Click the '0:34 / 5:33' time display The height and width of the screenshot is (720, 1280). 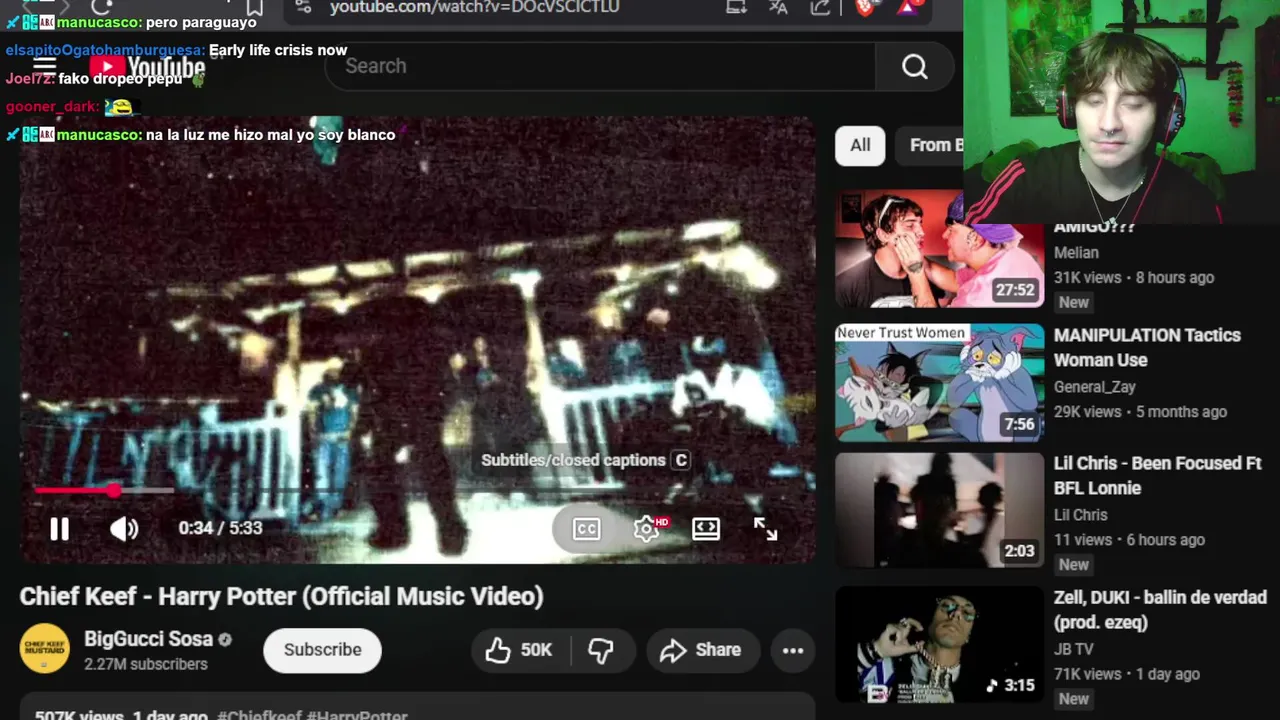click(220, 528)
